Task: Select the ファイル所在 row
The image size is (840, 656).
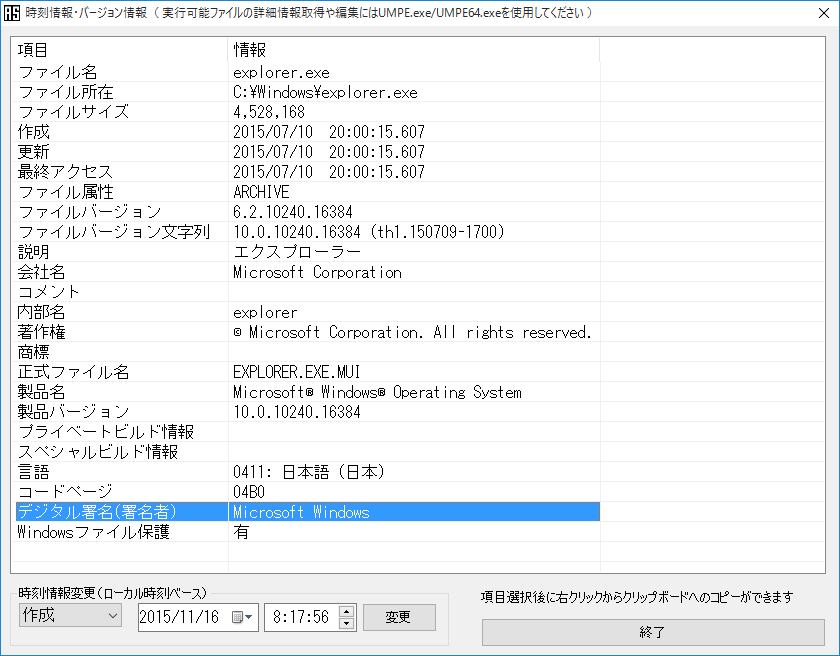Action: [308, 92]
